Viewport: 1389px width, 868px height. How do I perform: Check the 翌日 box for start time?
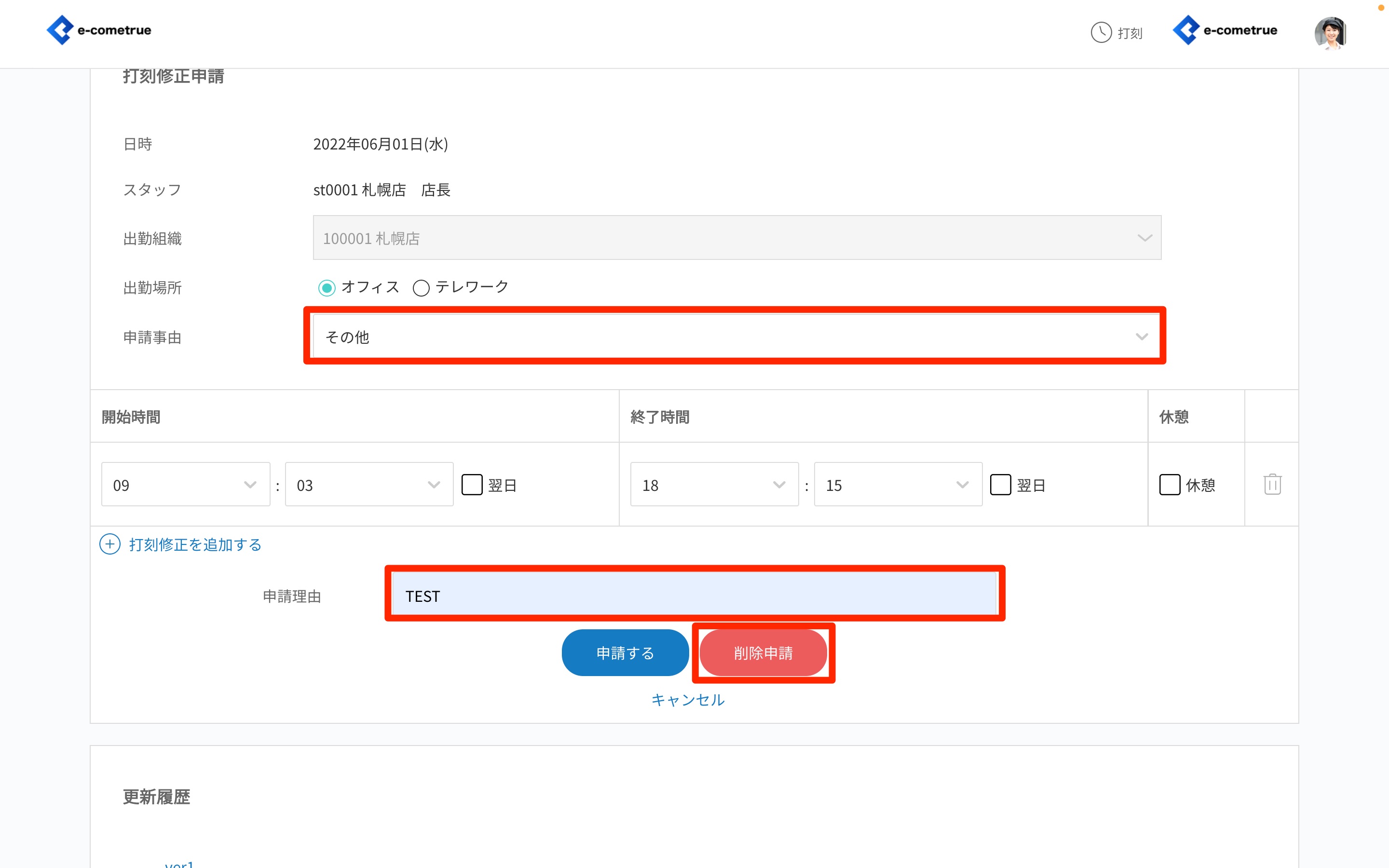pos(472,485)
